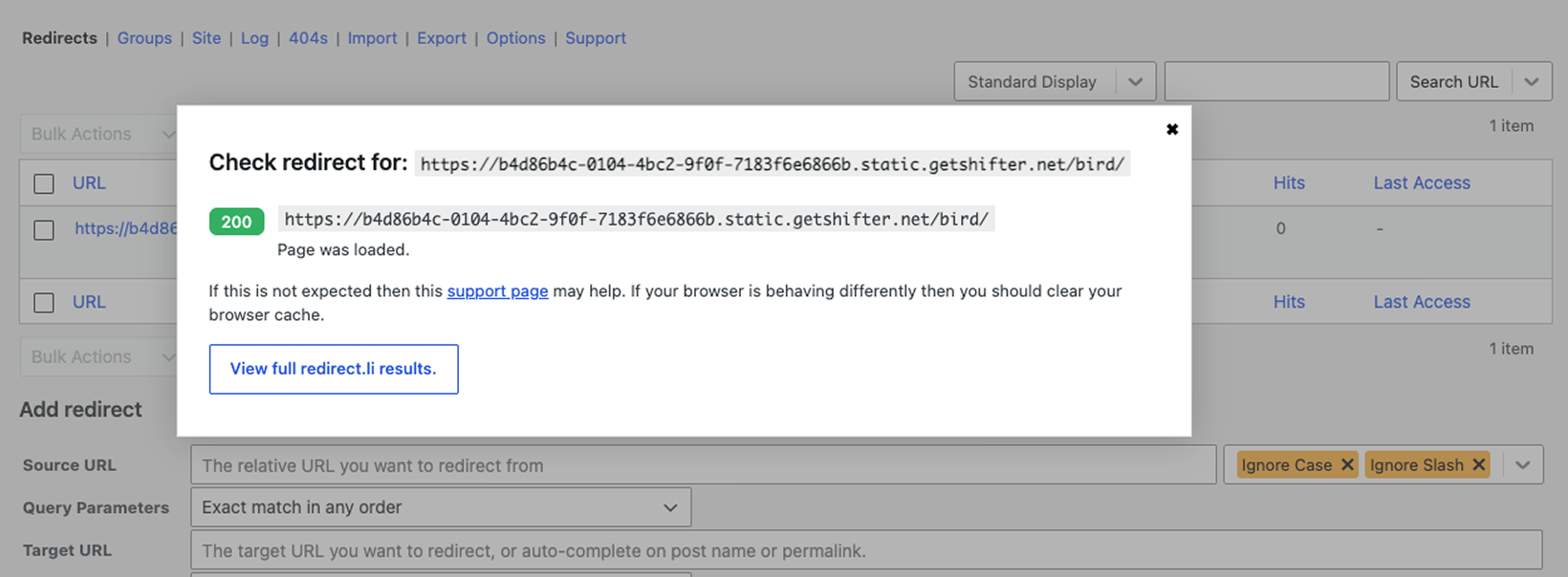The image size is (1568, 577).
Task: Open the Import page
Action: (x=372, y=38)
